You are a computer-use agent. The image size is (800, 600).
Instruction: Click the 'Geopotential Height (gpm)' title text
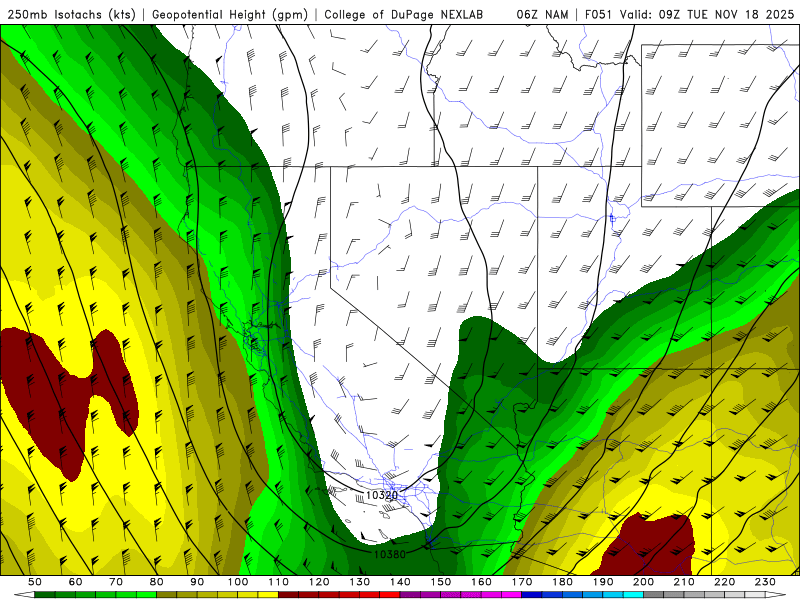click(230, 15)
